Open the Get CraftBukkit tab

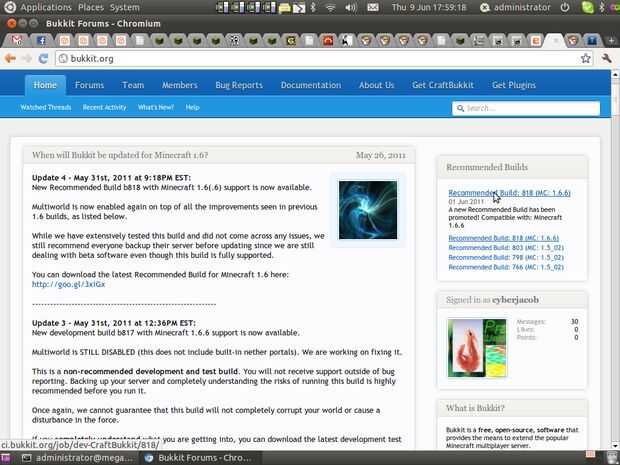point(443,85)
